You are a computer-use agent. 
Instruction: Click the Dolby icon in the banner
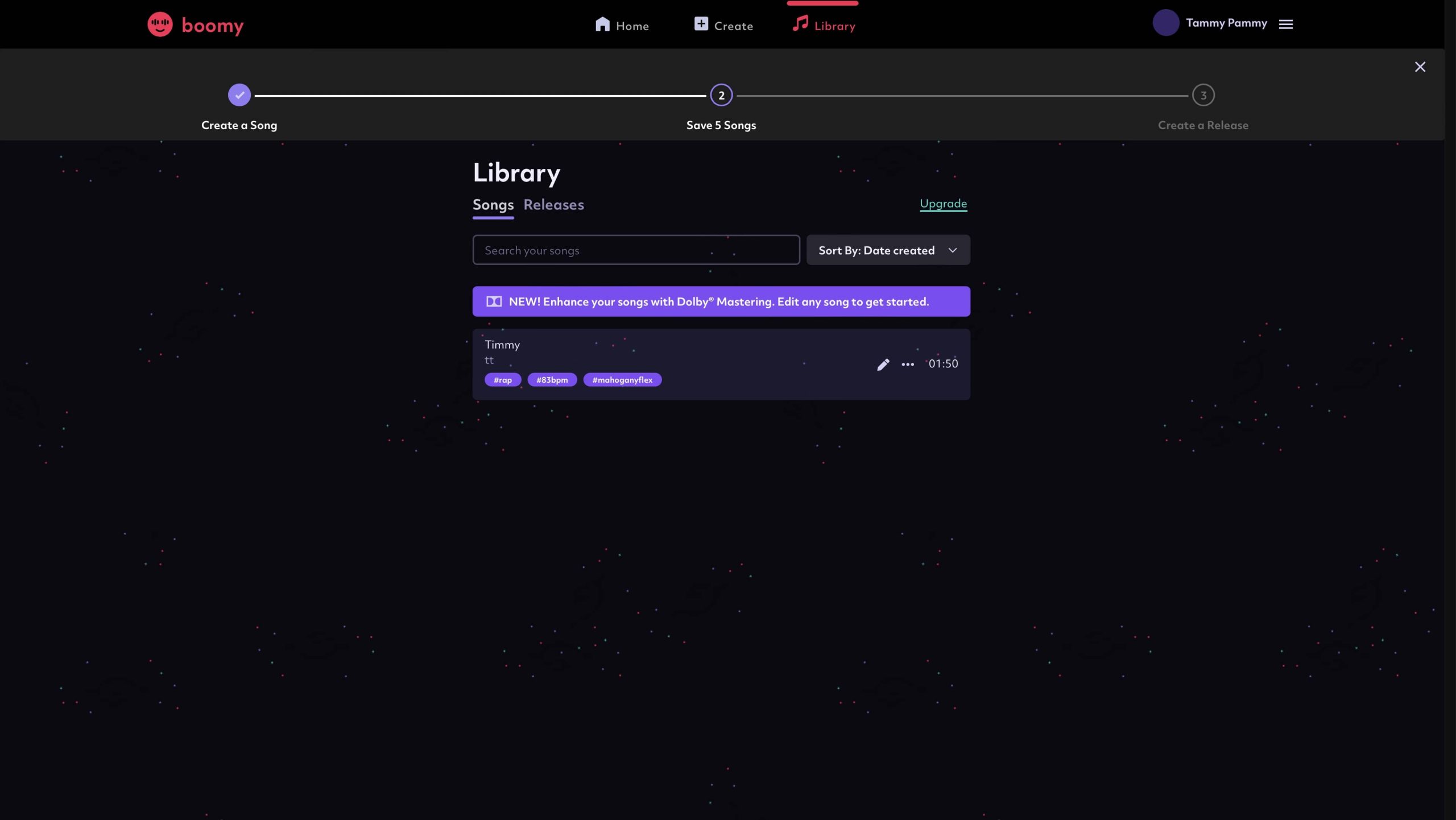pos(494,301)
